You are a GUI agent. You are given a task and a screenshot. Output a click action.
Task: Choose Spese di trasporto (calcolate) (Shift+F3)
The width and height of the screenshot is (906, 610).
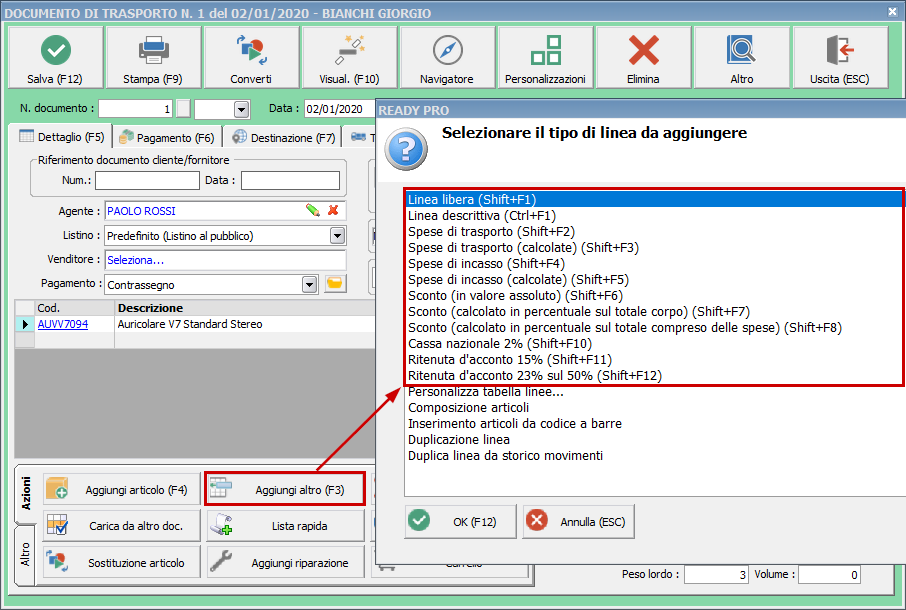tap(655, 248)
